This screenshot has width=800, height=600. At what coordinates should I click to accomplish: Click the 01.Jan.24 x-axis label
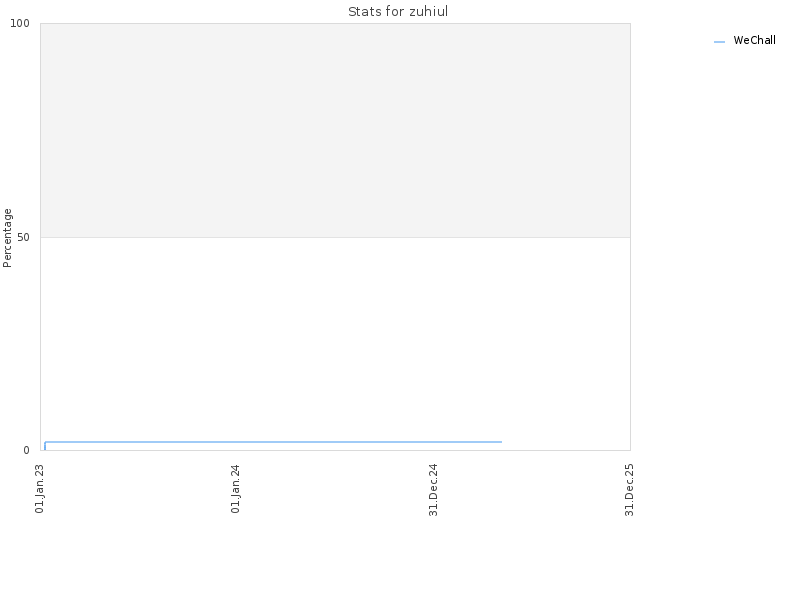point(235,489)
